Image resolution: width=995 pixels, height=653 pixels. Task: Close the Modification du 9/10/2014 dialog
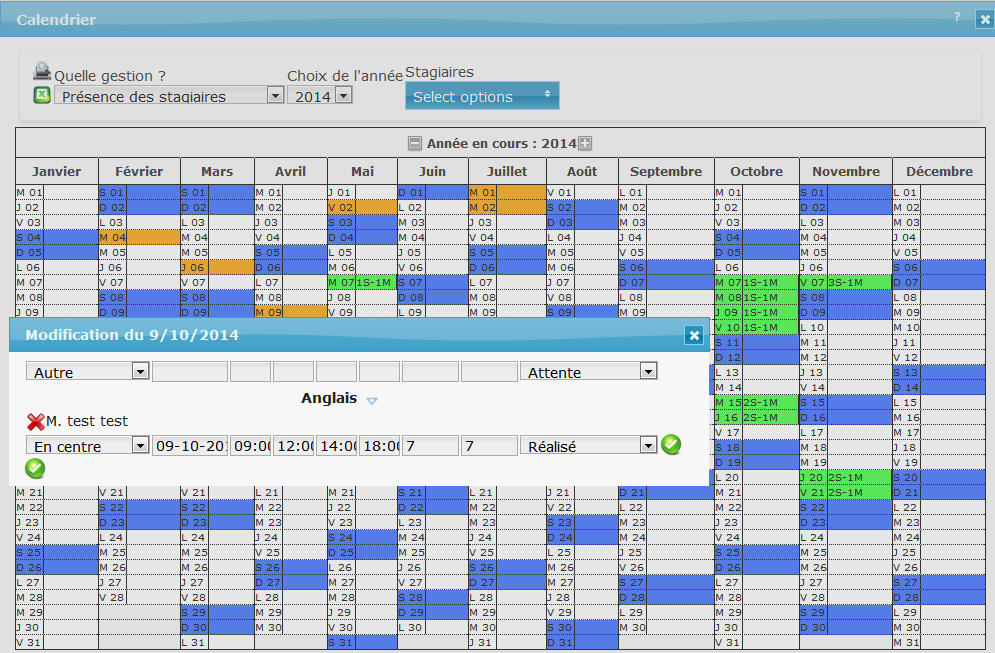click(x=694, y=335)
